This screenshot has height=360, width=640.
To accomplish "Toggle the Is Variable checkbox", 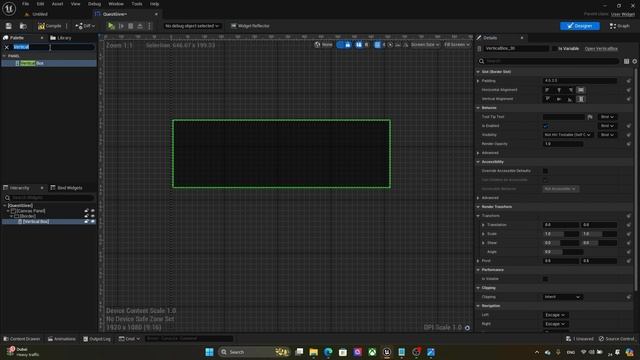I will point(554,49).
